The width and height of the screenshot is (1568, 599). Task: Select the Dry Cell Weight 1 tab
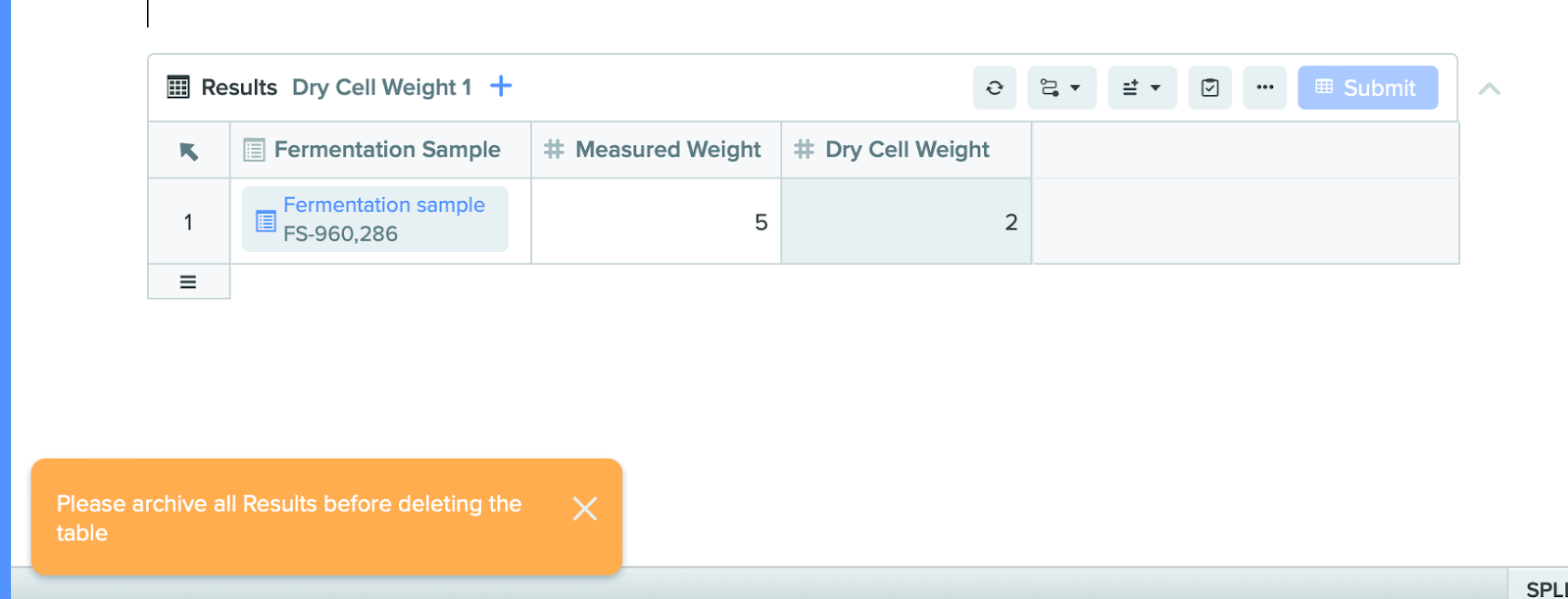click(x=381, y=87)
